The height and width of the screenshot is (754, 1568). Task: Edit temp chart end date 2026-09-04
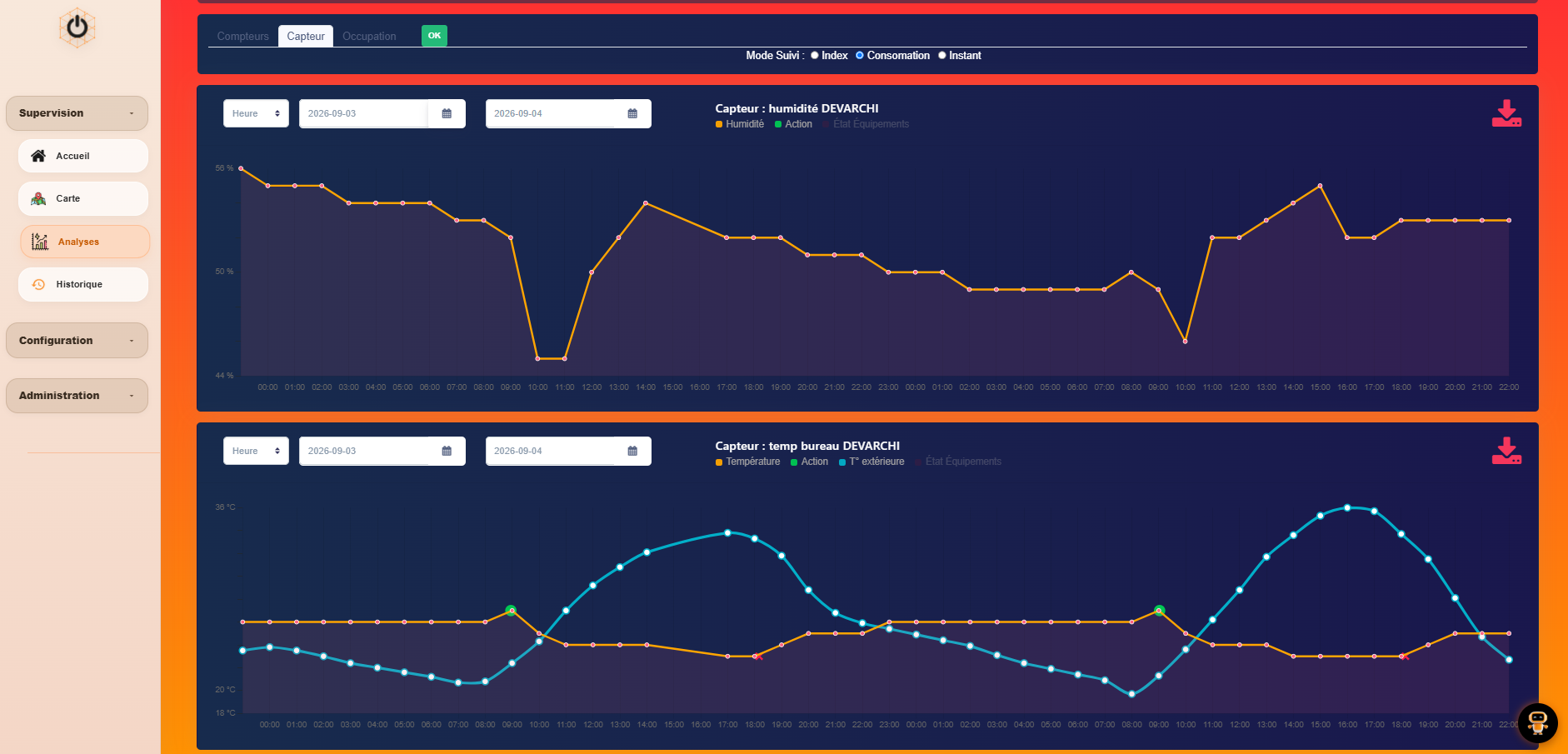(550, 451)
